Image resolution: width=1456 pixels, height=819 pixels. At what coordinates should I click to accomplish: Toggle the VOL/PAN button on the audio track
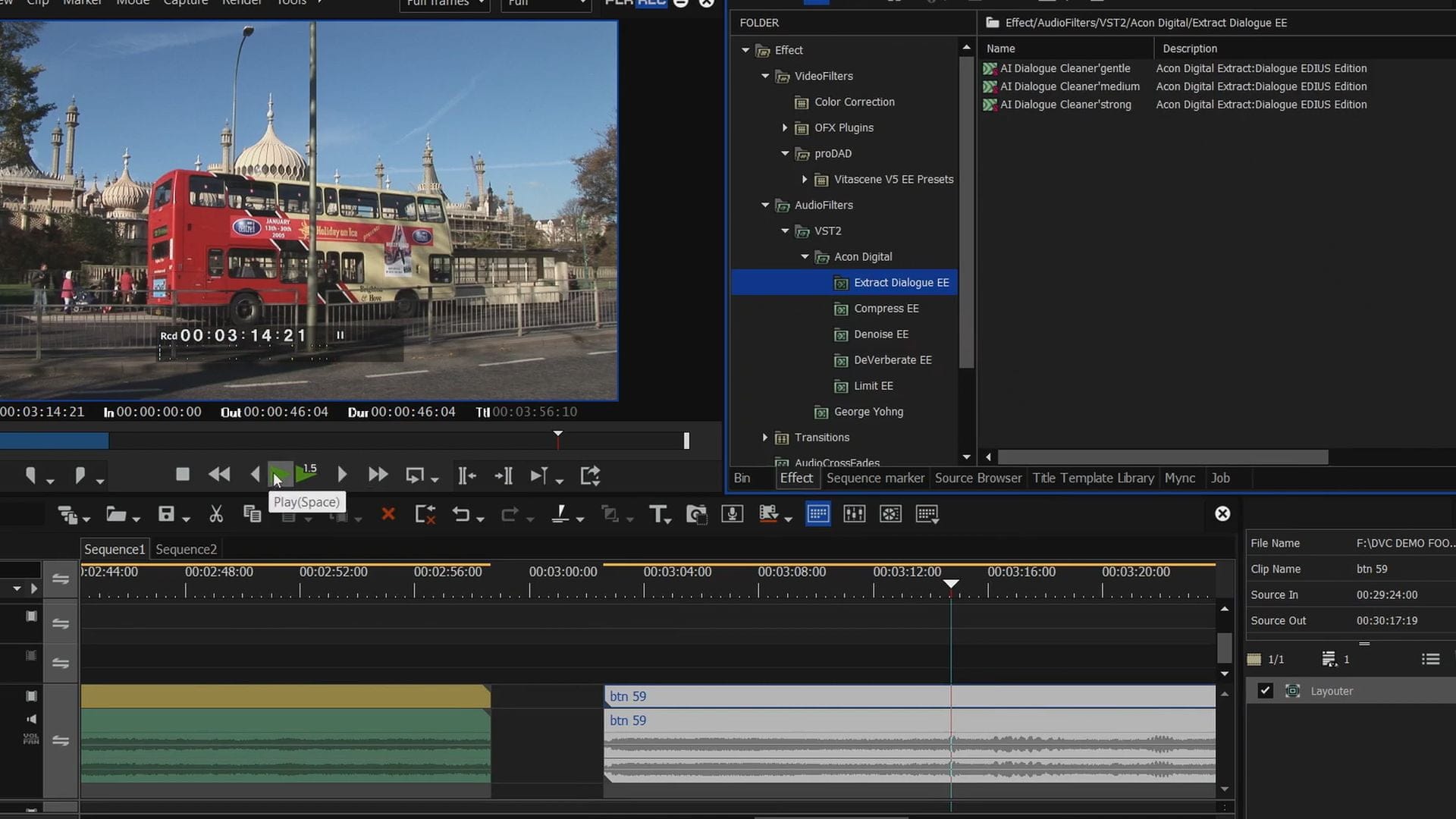[x=31, y=739]
